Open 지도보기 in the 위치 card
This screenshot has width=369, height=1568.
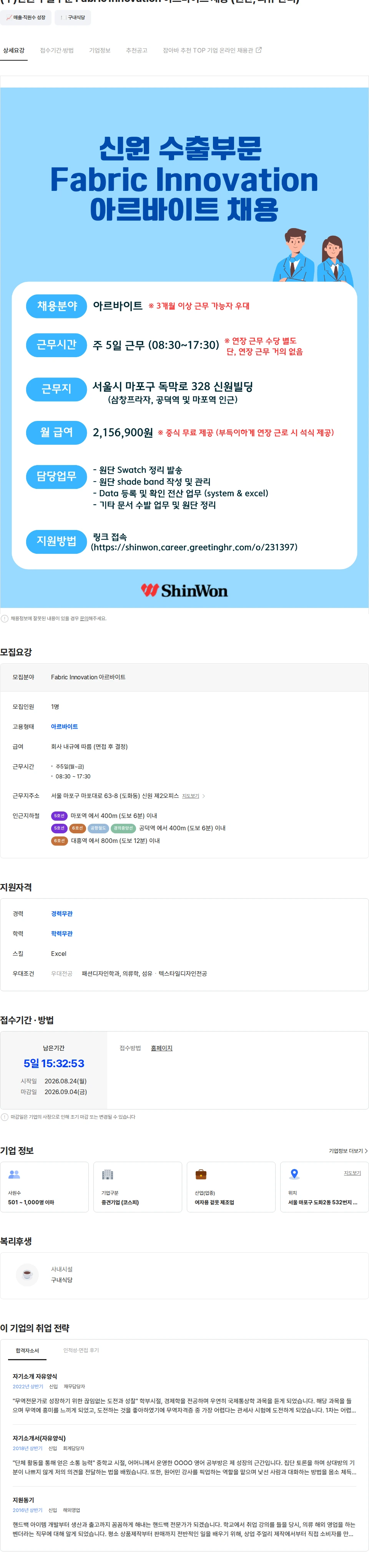[x=352, y=1172]
